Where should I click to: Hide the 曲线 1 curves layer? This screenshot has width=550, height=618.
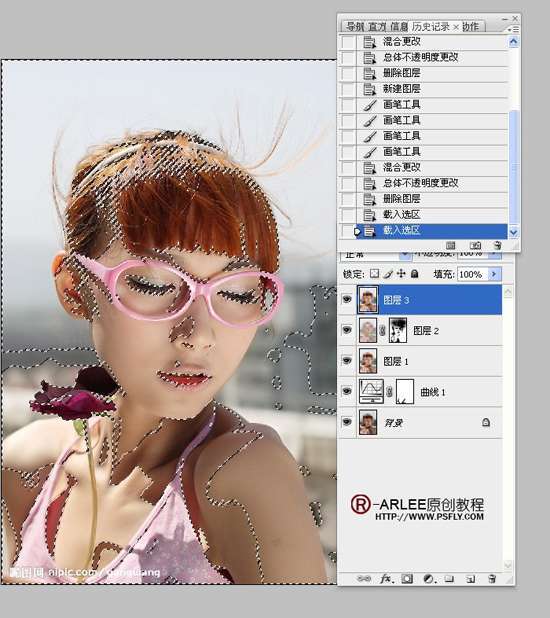click(347, 391)
